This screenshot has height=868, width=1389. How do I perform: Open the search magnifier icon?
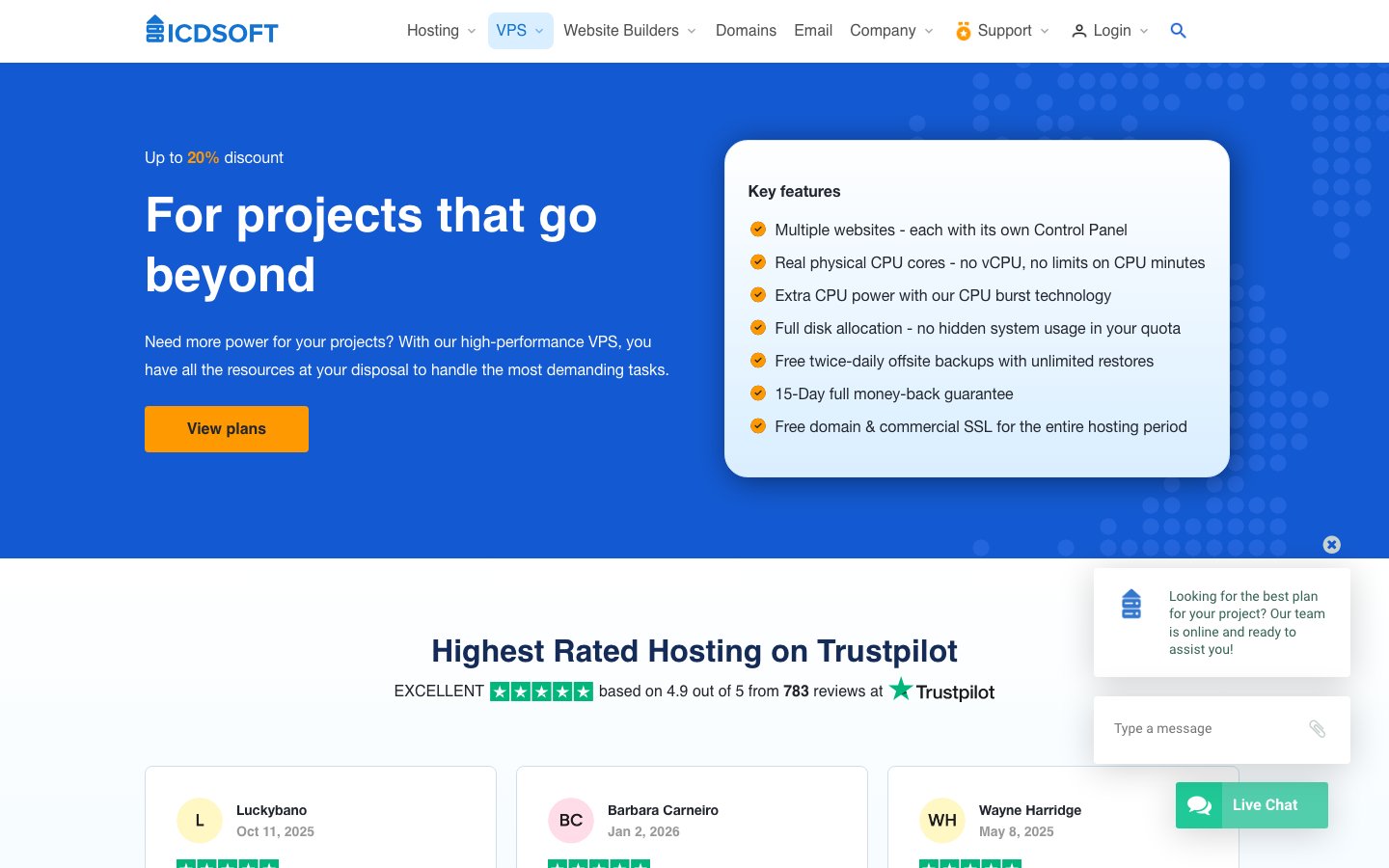[x=1178, y=31]
